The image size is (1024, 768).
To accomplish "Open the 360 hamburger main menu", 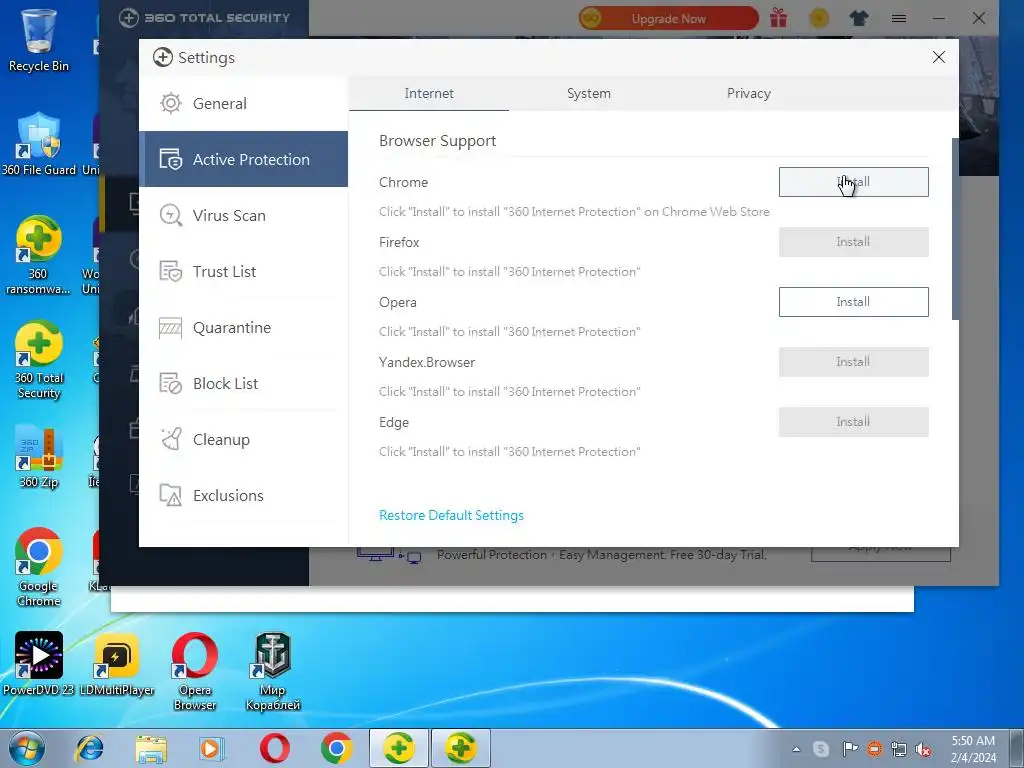I will [899, 18].
